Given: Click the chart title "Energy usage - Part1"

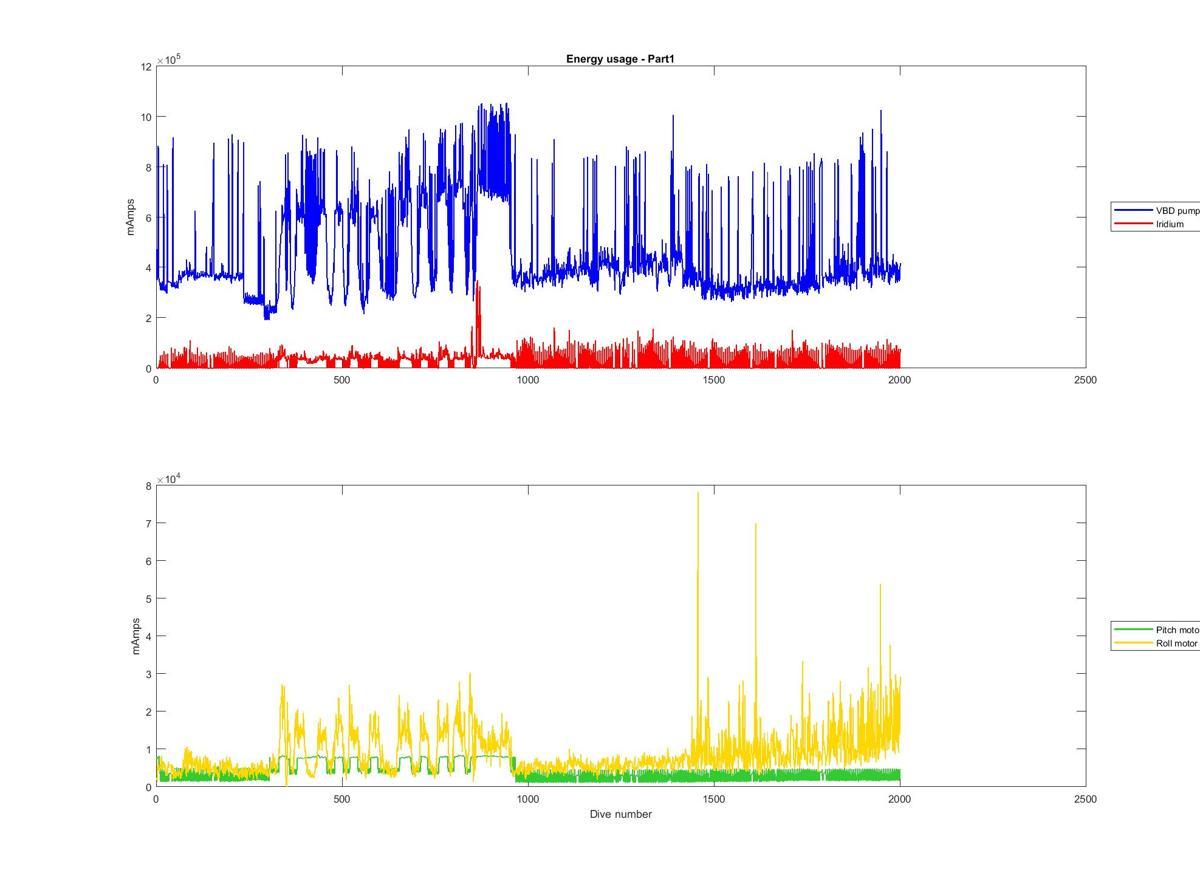Looking at the screenshot, I should [x=621, y=59].
